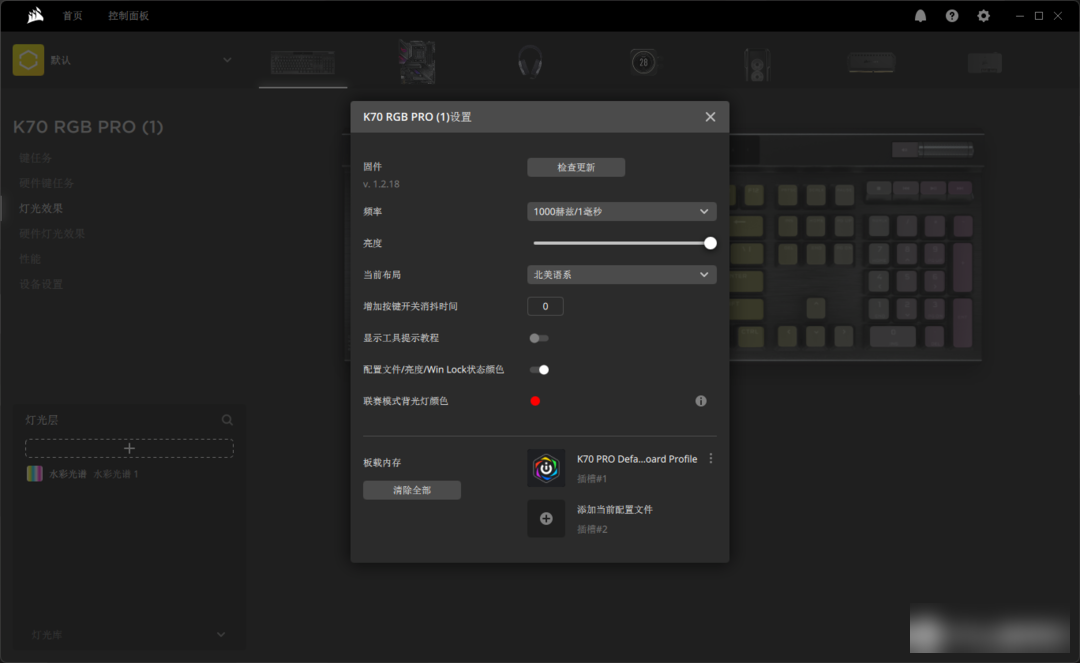The width and height of the screenshot is (1080, 663).
Task: Click the 插槽#2 slot label
Action: [x=592, y=529]
